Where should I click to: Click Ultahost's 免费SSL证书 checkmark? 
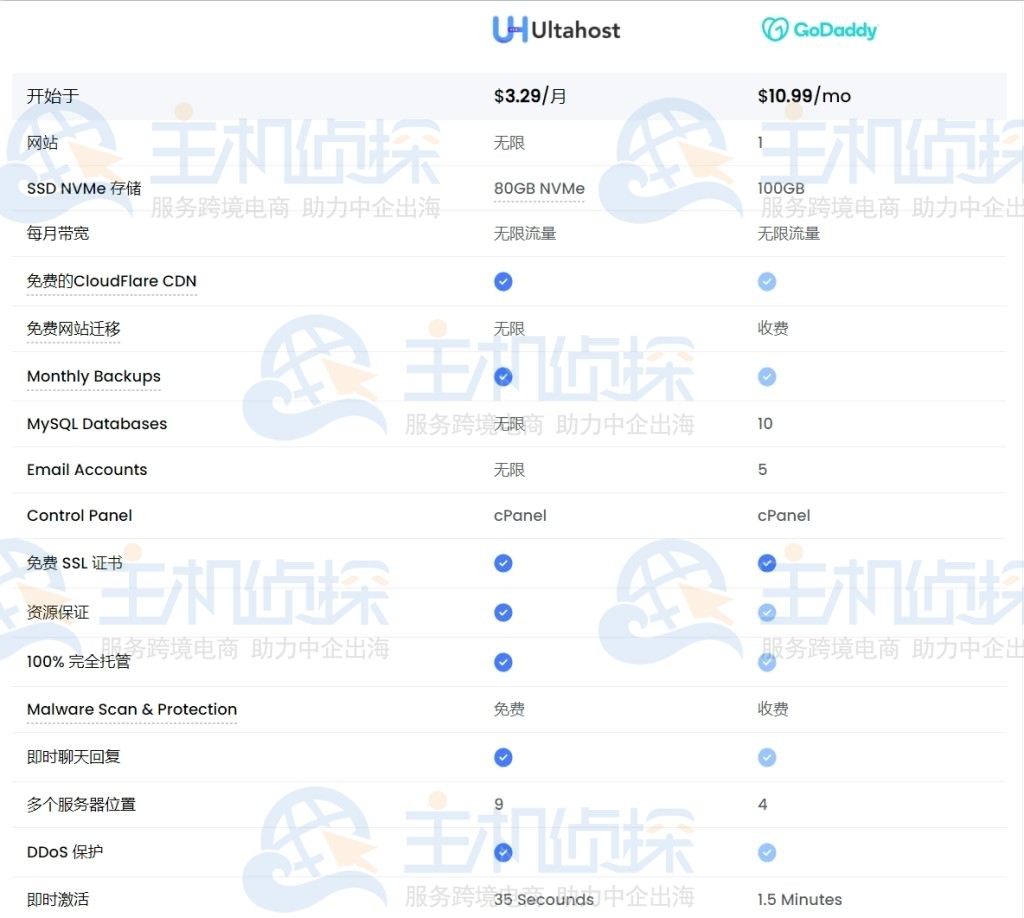click(503, 563)
